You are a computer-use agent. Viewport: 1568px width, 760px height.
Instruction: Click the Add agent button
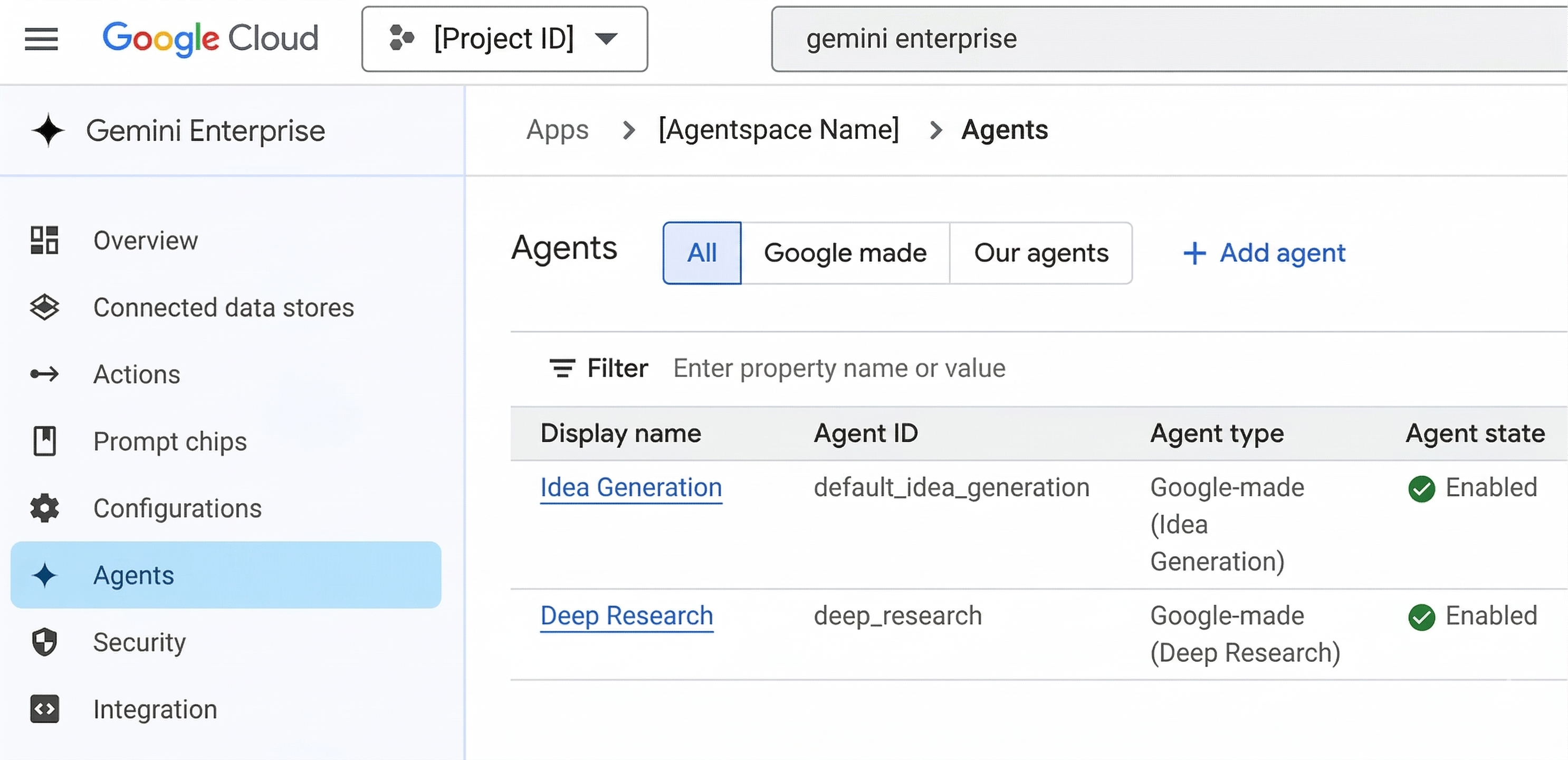[x=1264, y=253]
